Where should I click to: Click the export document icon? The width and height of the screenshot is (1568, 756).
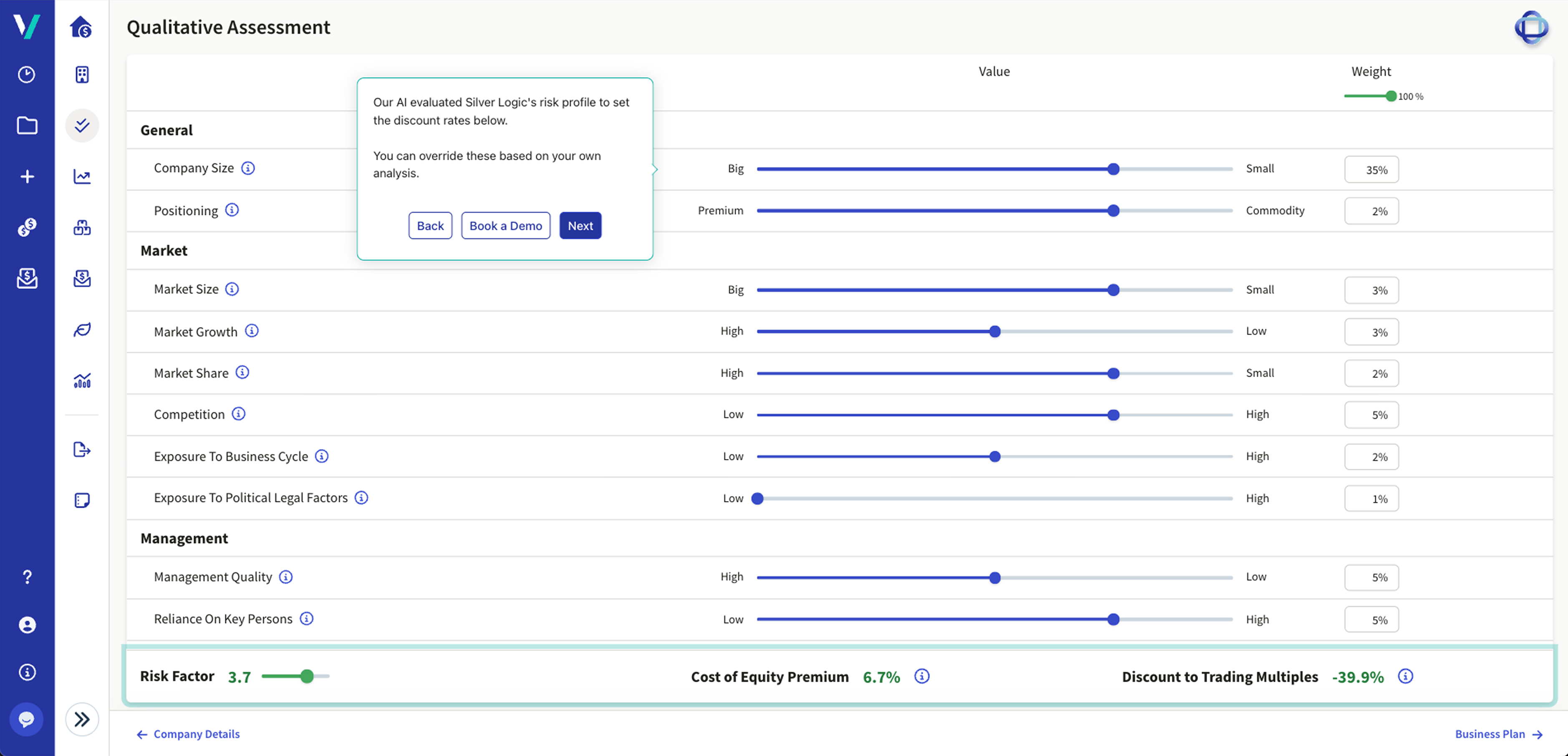tap(81, 449)
